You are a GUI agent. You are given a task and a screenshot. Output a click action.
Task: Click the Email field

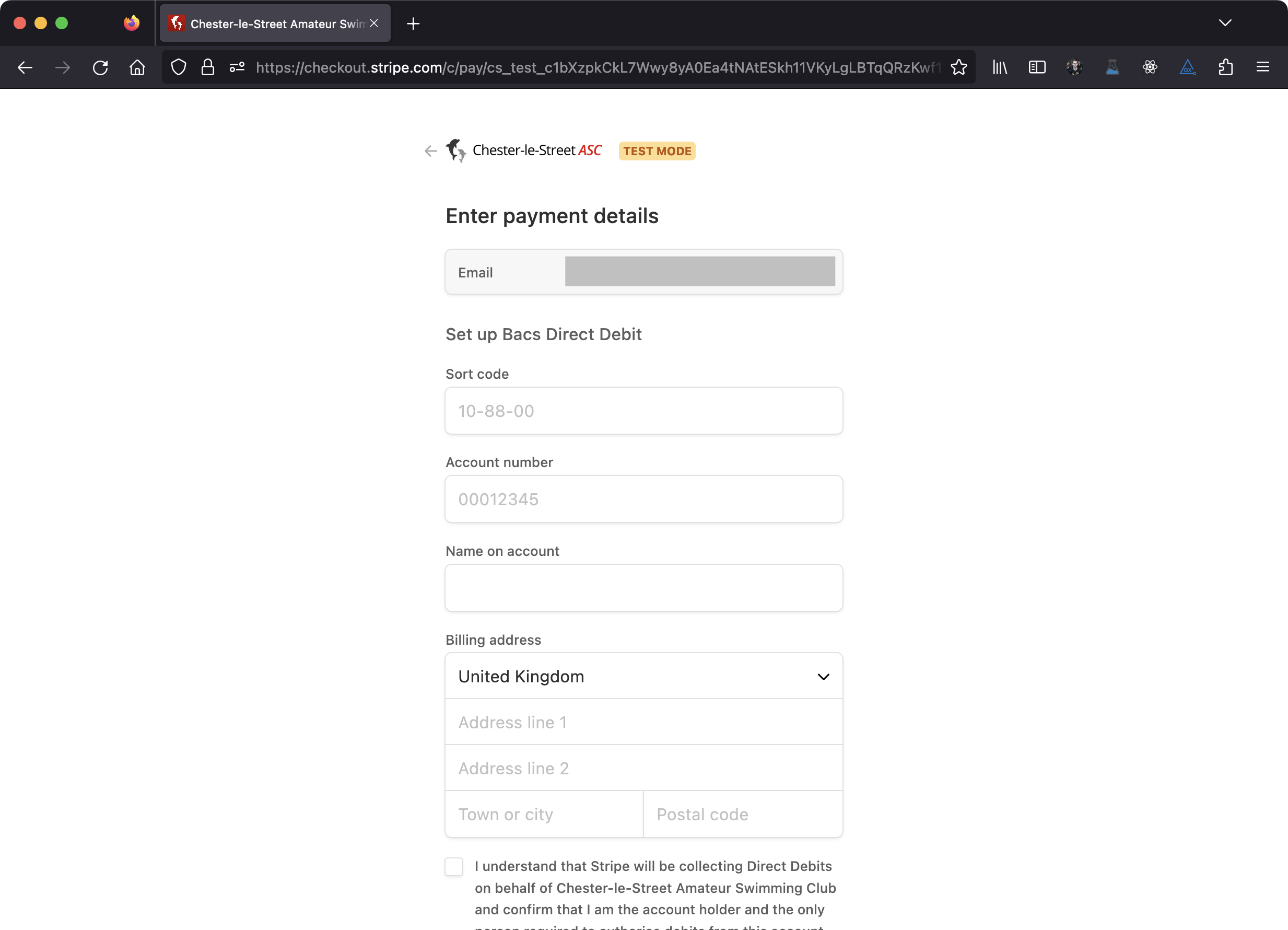tap(643, 272)
